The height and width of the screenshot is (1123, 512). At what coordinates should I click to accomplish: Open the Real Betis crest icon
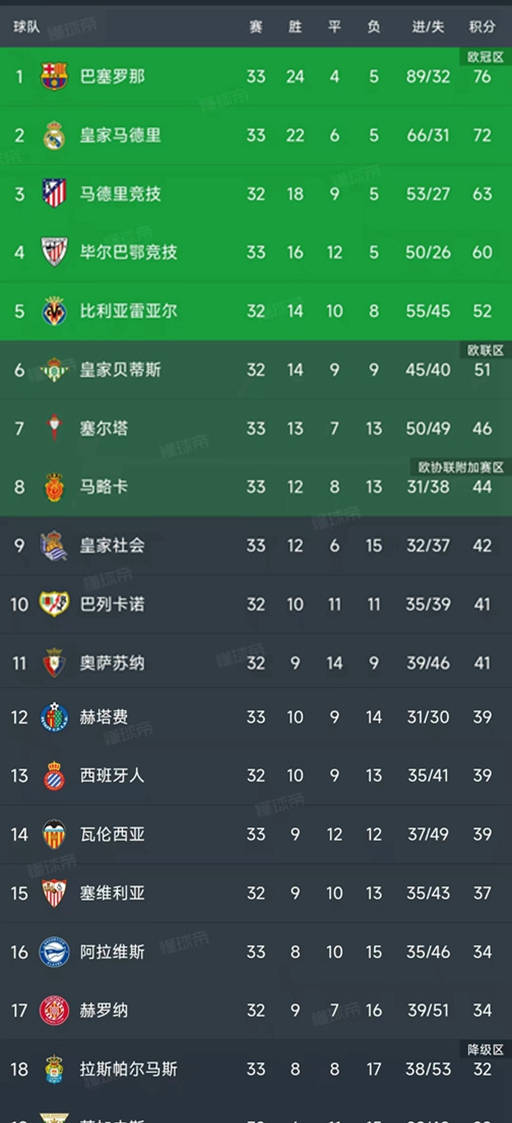[x=54, y=370]
